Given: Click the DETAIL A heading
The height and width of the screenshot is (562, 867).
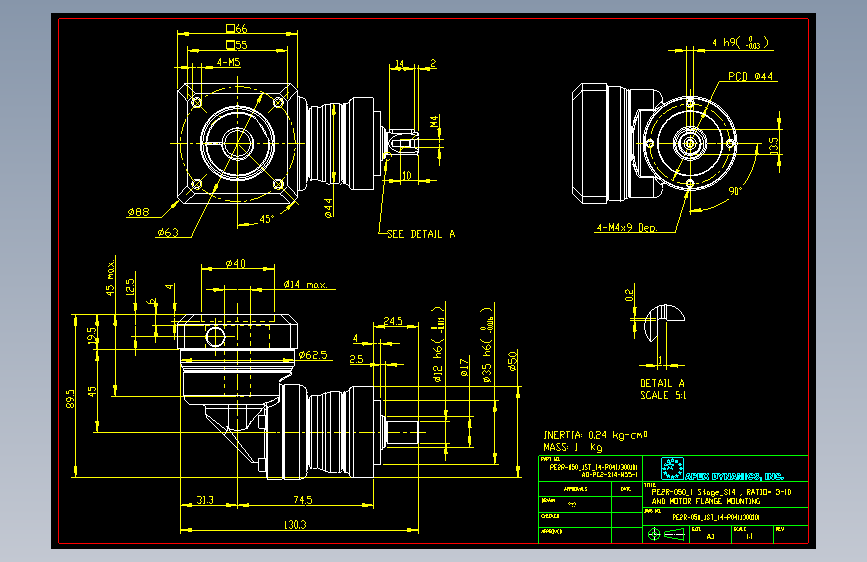Looking at the screenshot, I should click(662, 383).
